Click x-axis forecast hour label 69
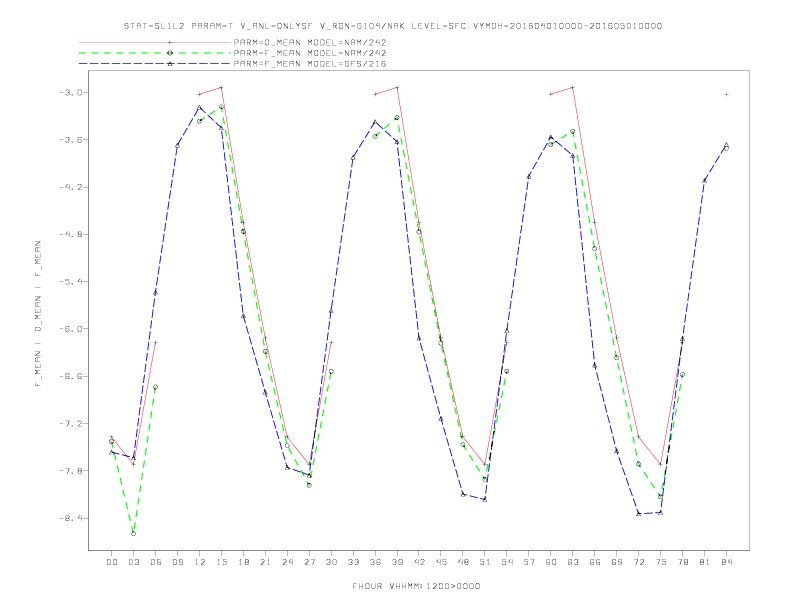 coord(617,562)
